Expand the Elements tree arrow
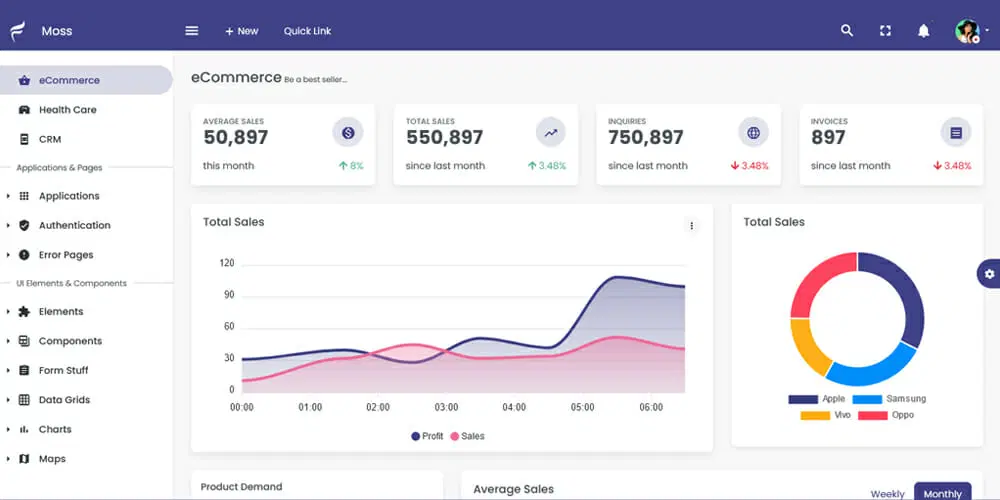 pyautogui.click(x=8, y=311)
